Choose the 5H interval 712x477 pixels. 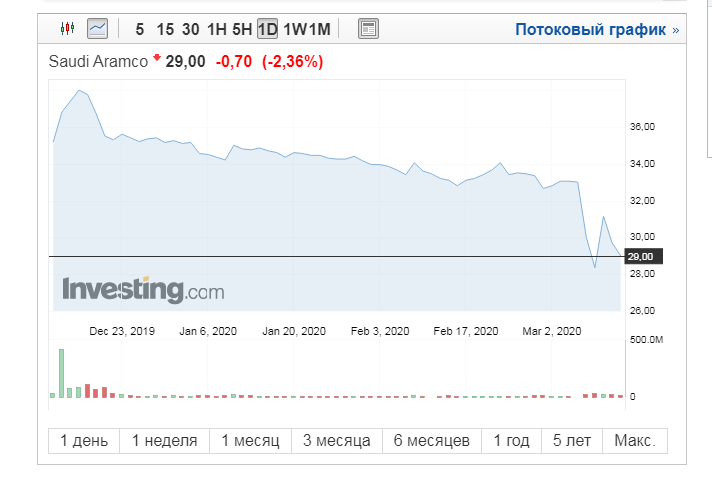click(x=242, y=30)
